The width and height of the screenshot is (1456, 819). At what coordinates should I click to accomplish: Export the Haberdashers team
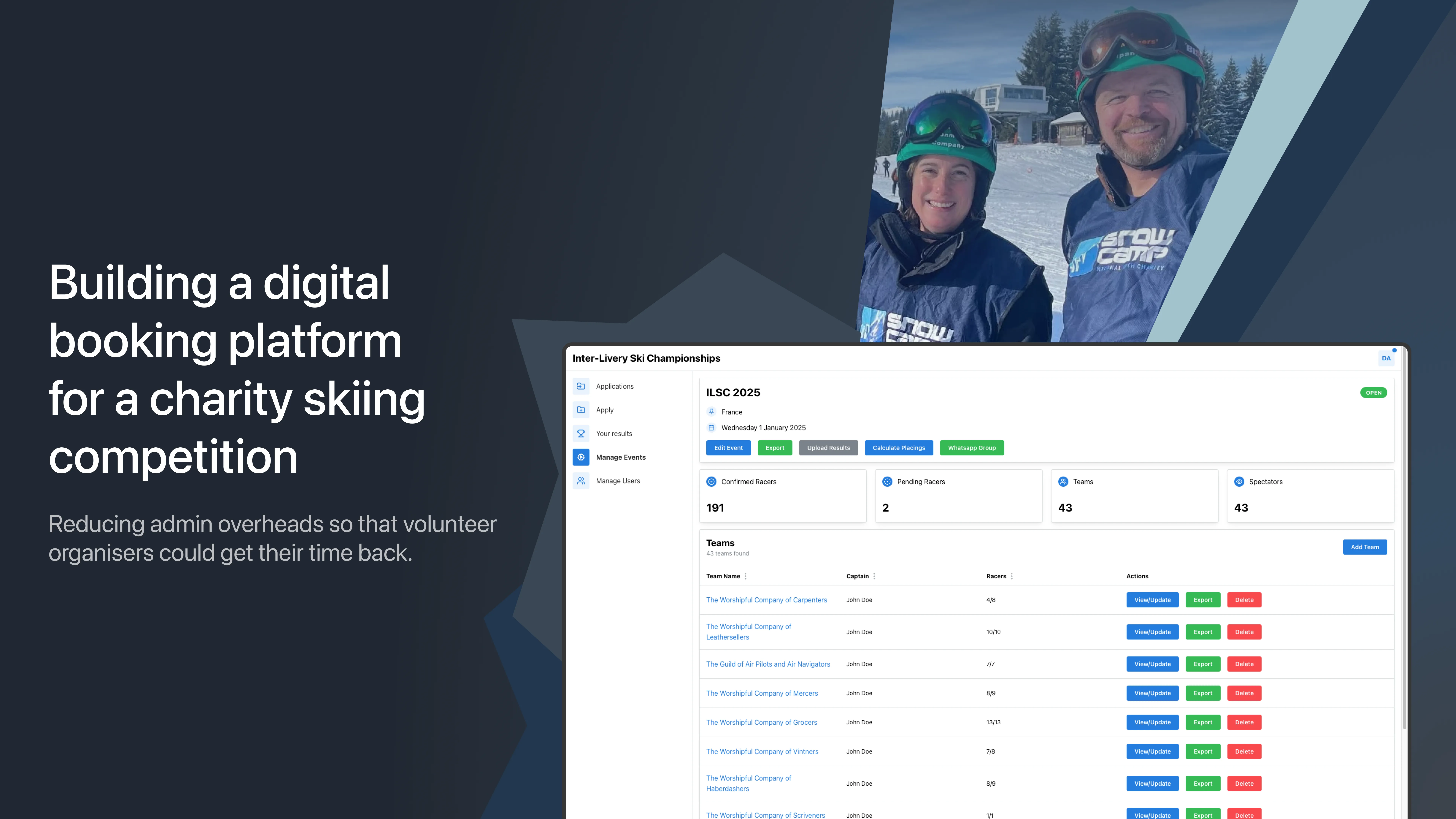point(1203,783)
